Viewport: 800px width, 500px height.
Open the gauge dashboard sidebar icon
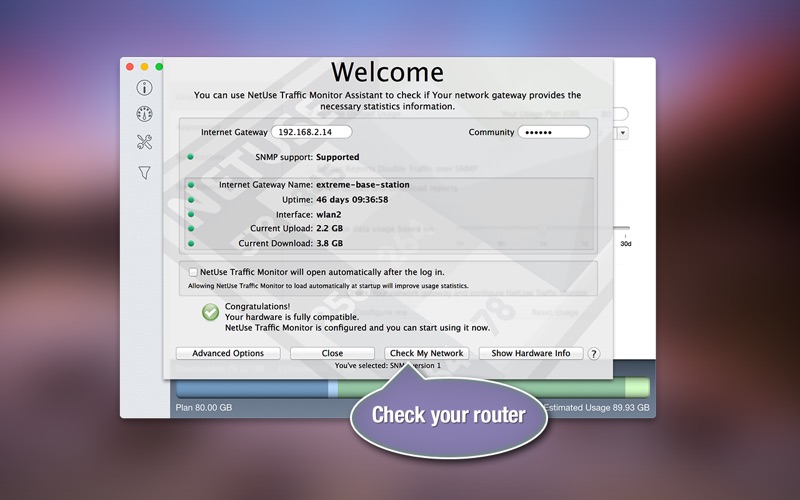pyautogui.click(x=144, y=115)
